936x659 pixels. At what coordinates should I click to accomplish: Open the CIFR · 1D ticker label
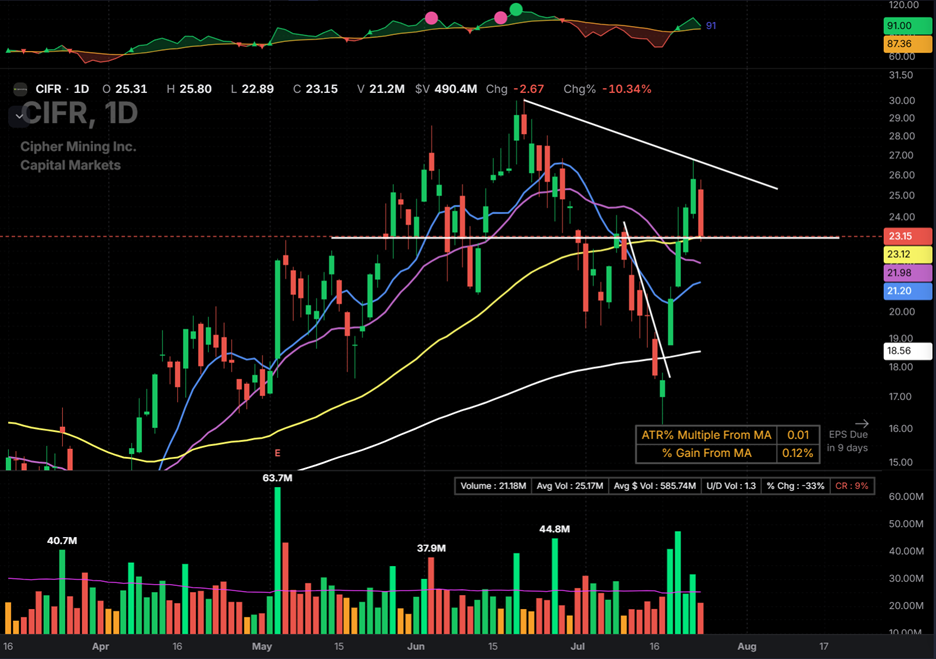(x=62, y=89)
